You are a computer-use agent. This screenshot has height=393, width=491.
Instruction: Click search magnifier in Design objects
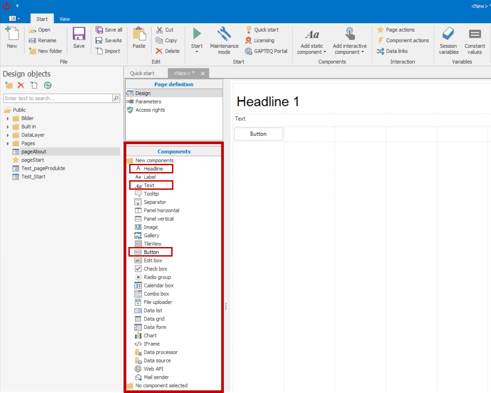(116, 98)
